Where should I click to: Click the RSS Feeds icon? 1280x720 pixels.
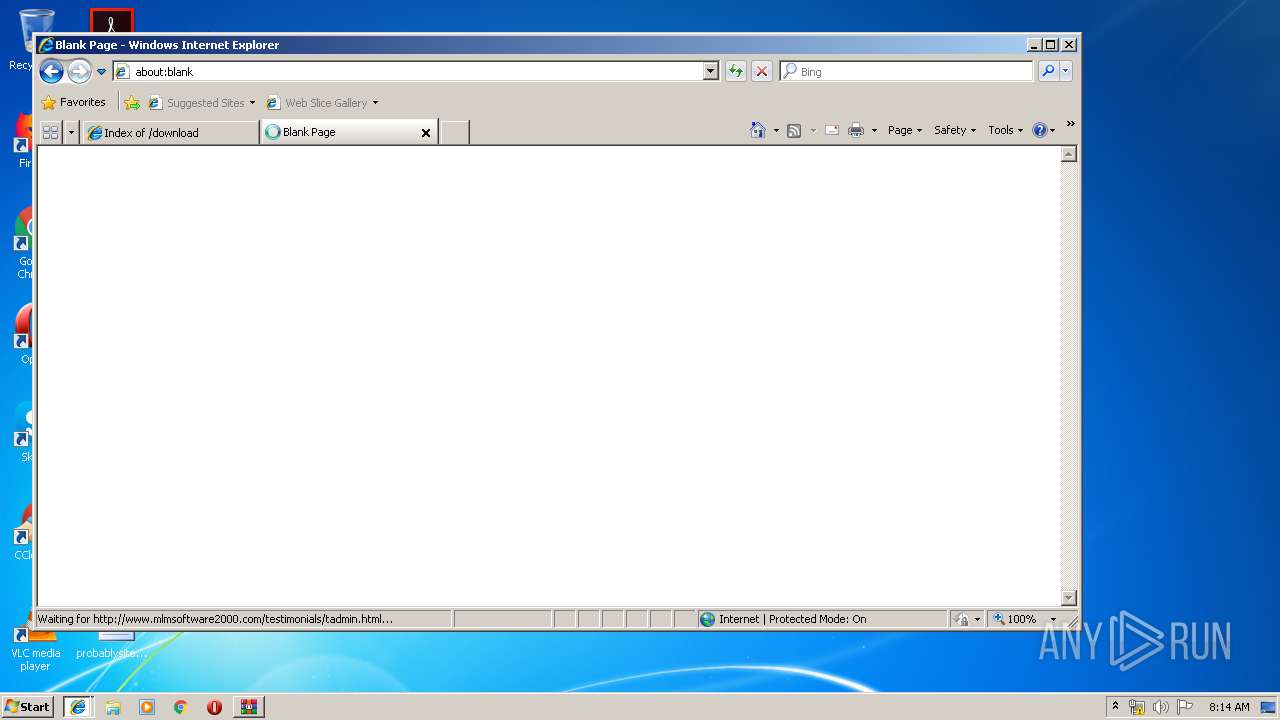coord(794,130)
